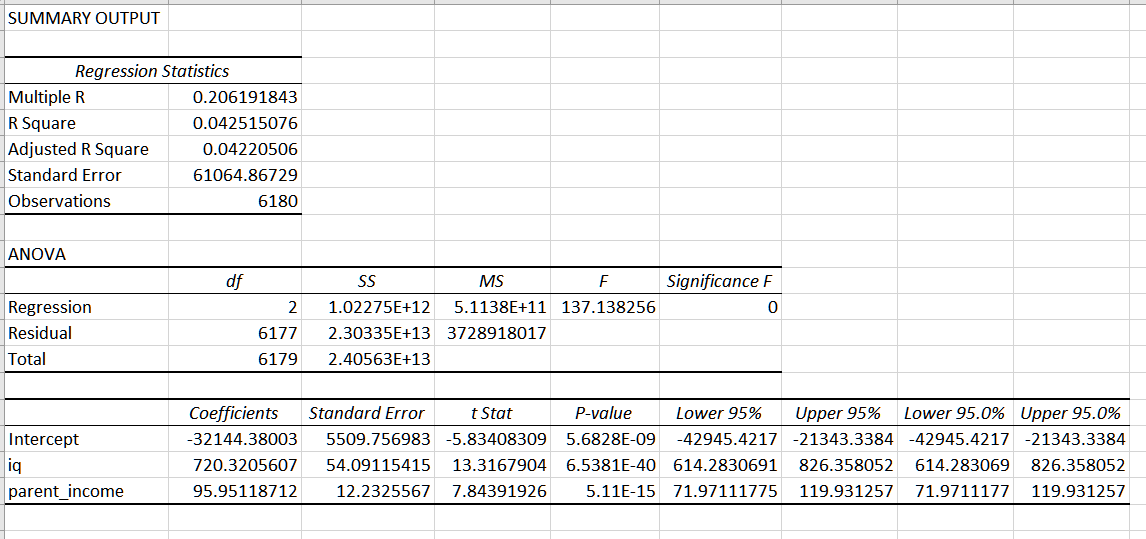The width and height of the screenshot is (1146, 539).
Task: Click F statistic value 137.138256
Action: click(x=605, y=307)
